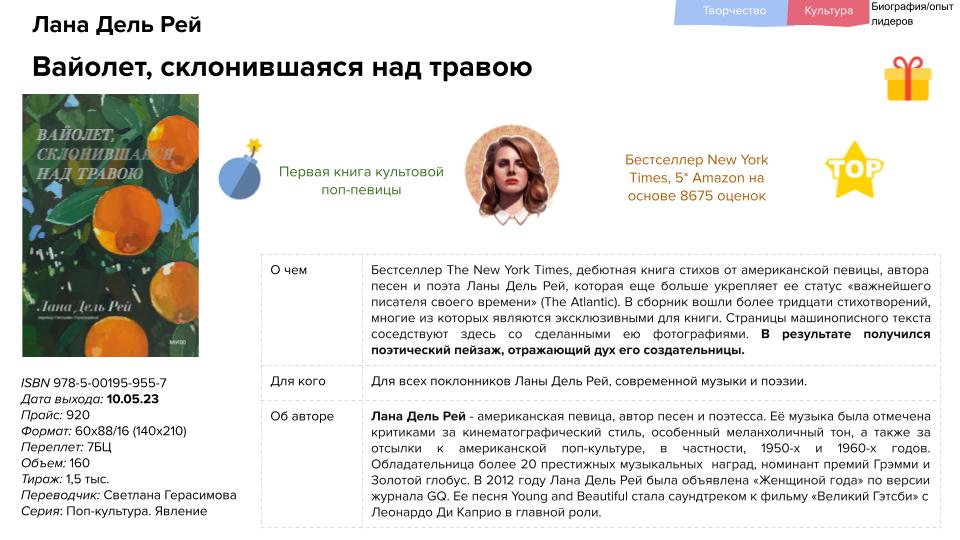Select the О чем row label
This screenshot has height=540, width=960.
[289, 270]
